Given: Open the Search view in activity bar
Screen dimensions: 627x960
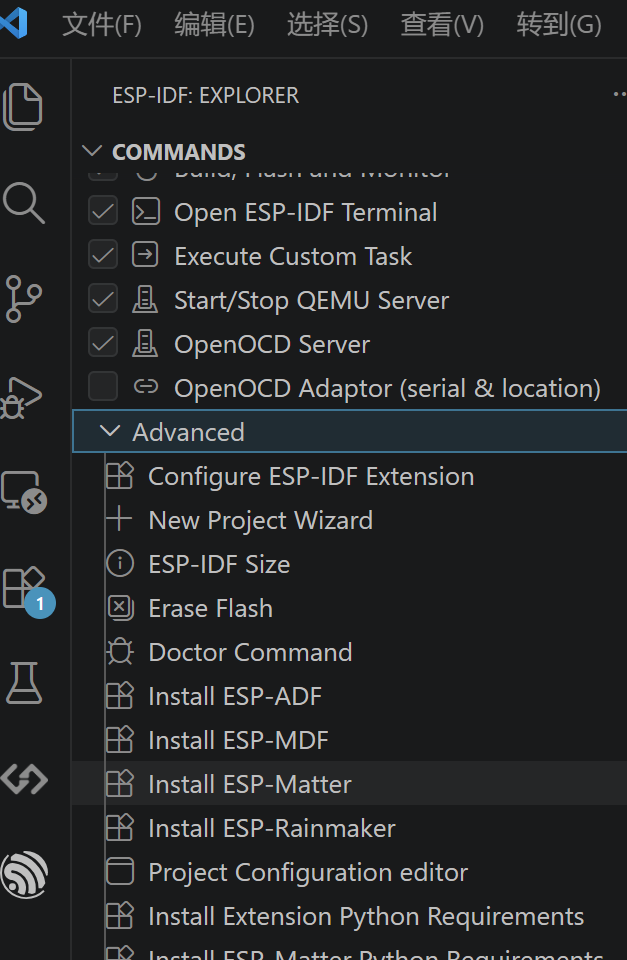Looking at the screenshot, I should point(23,203).
